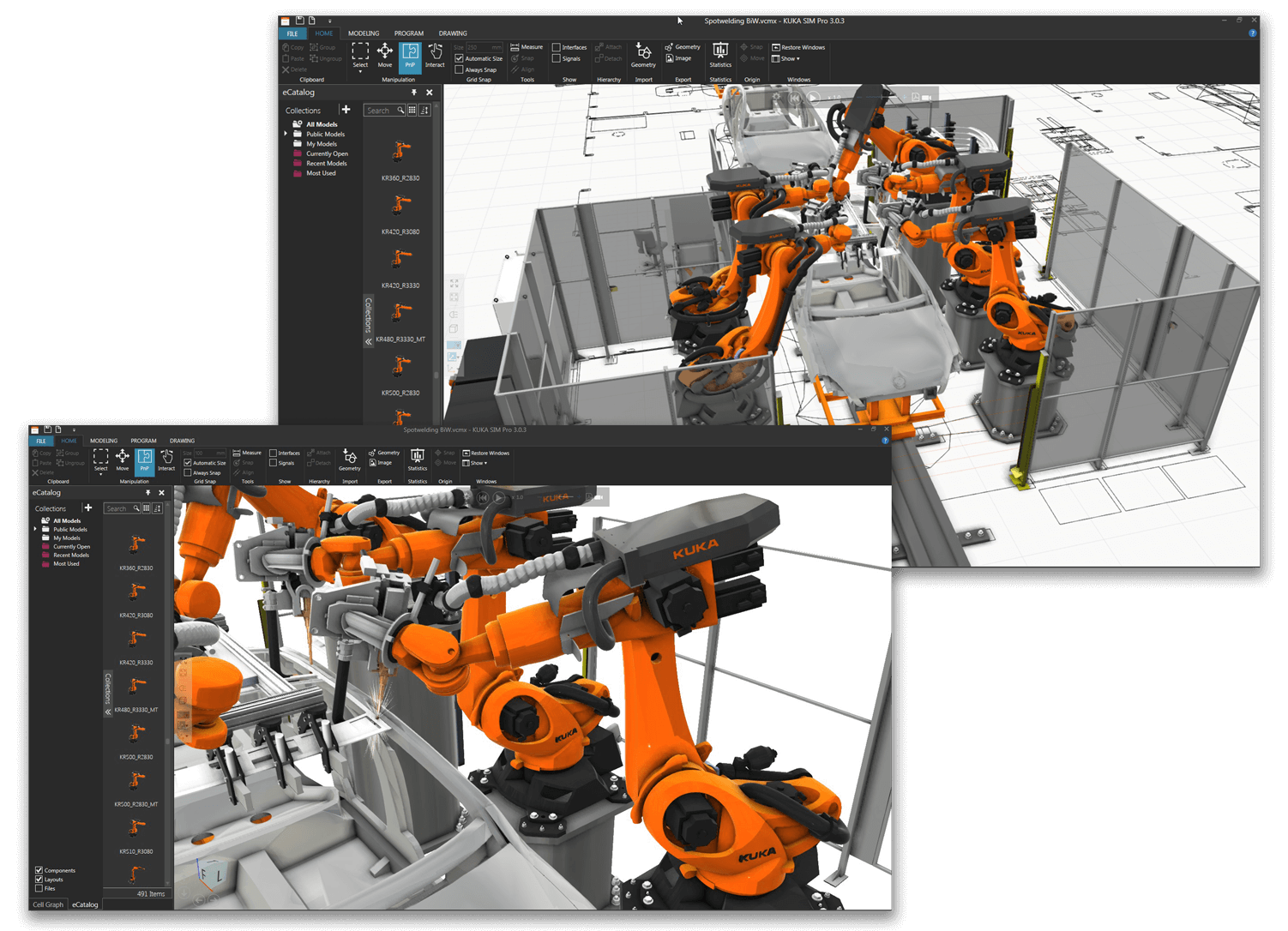Viewport: 1288px width, 931px height.
Task: Click the Select tool icon in the front window
Action: point(100,458)
